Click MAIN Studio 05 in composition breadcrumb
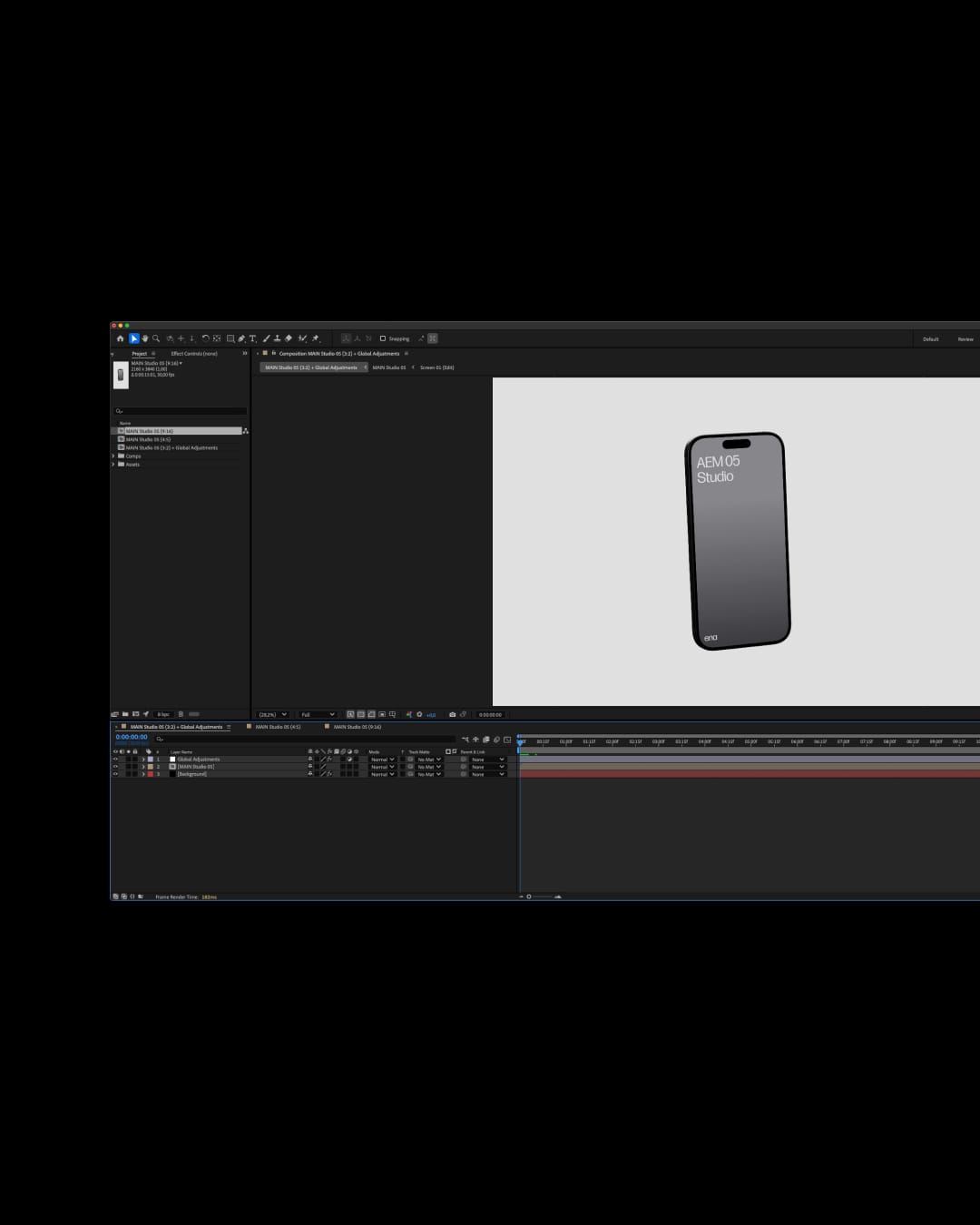Screen dimensions: 980x1225 pyautogui.click(x=389, y=367)
